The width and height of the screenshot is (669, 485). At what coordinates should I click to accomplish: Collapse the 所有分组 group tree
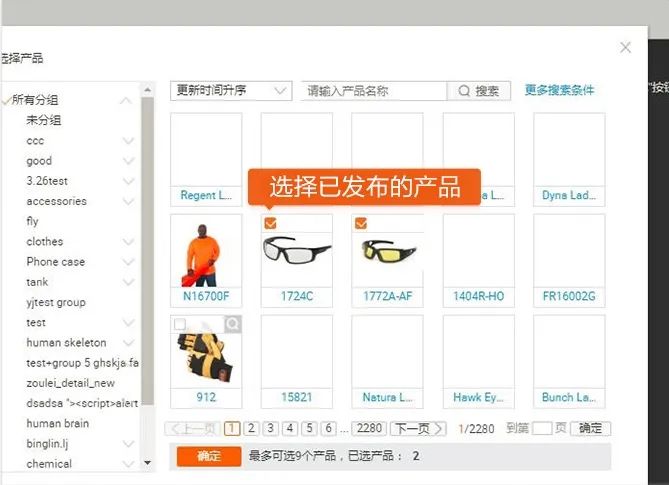(126, 101)
